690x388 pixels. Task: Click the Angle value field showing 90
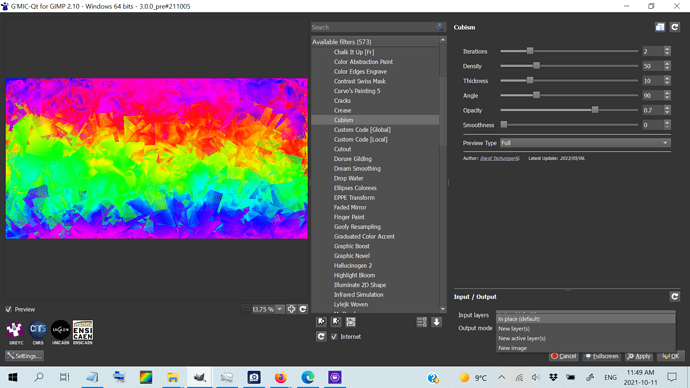pos(653,95)
